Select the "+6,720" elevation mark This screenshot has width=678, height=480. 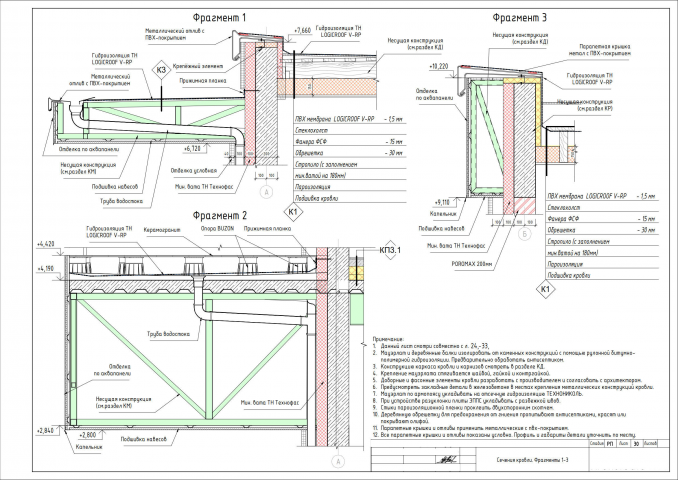[192, 148]
